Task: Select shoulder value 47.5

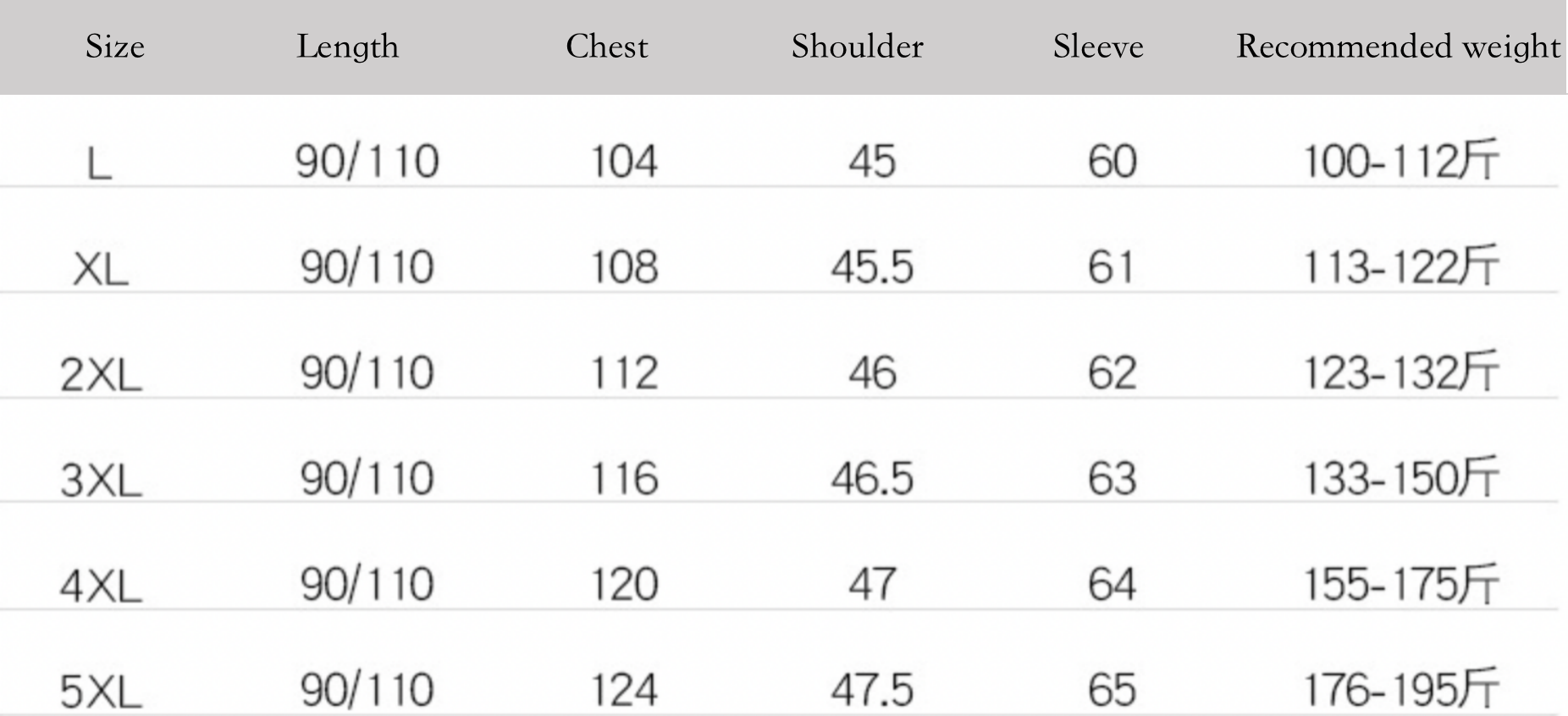Action: pos(872,691)
